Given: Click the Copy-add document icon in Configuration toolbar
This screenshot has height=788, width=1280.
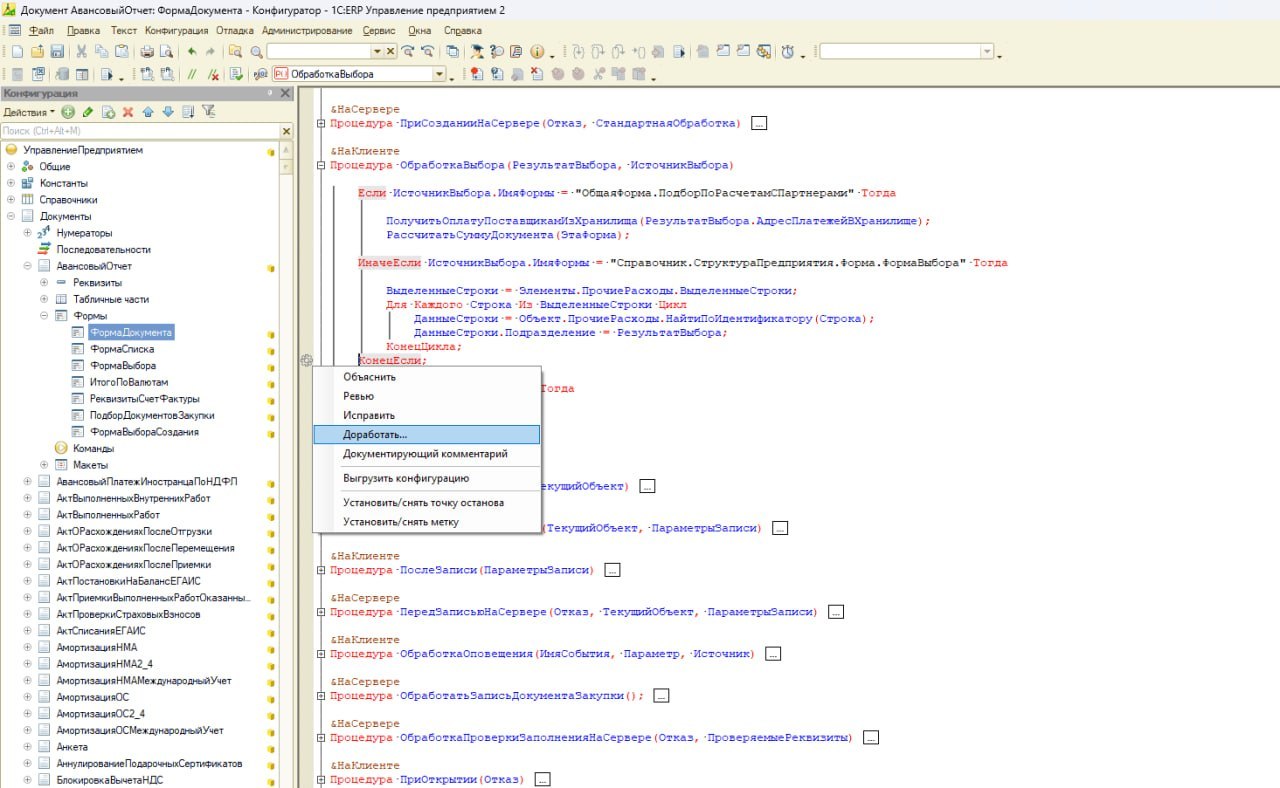Looking at the screenshot, I should coord(108,112).
